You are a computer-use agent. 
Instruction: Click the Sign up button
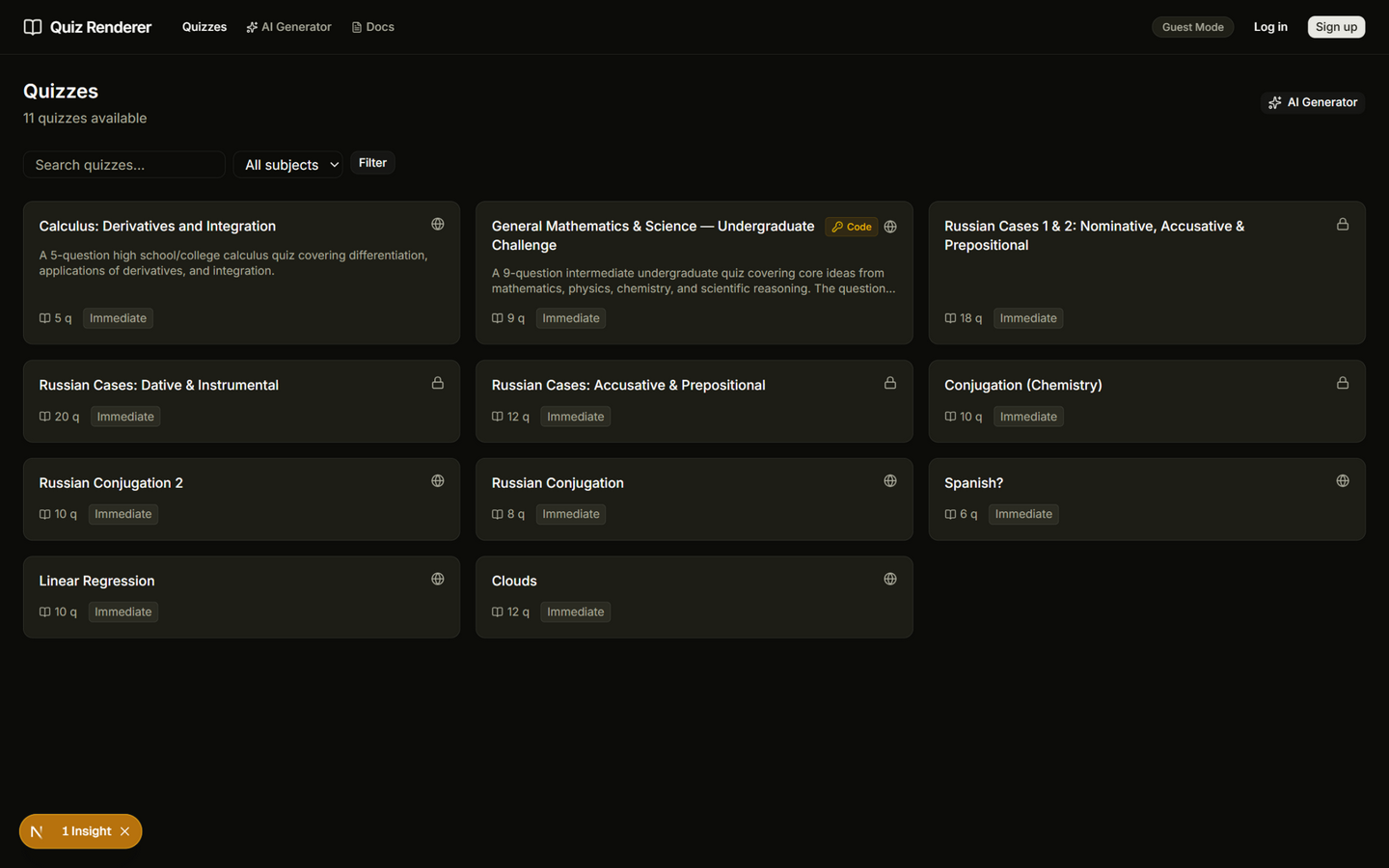coord(1336,27)
